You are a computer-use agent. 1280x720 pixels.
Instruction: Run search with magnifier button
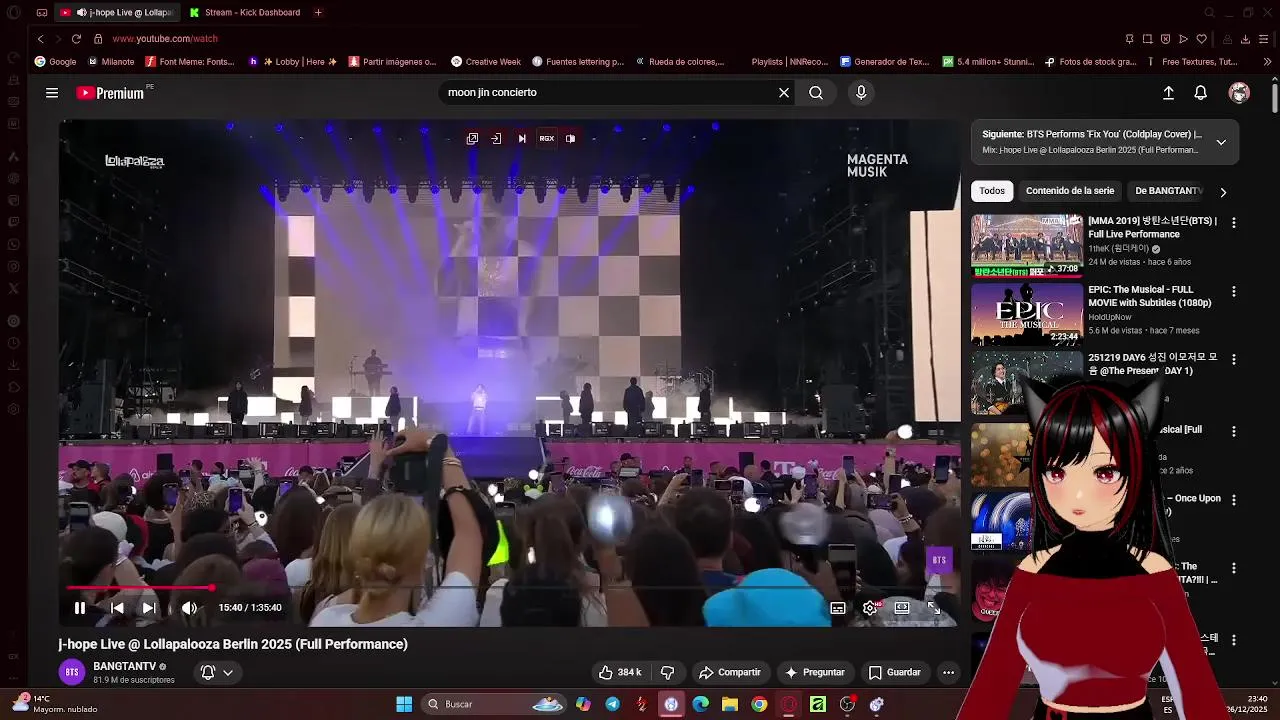click(x=816, y=93)
